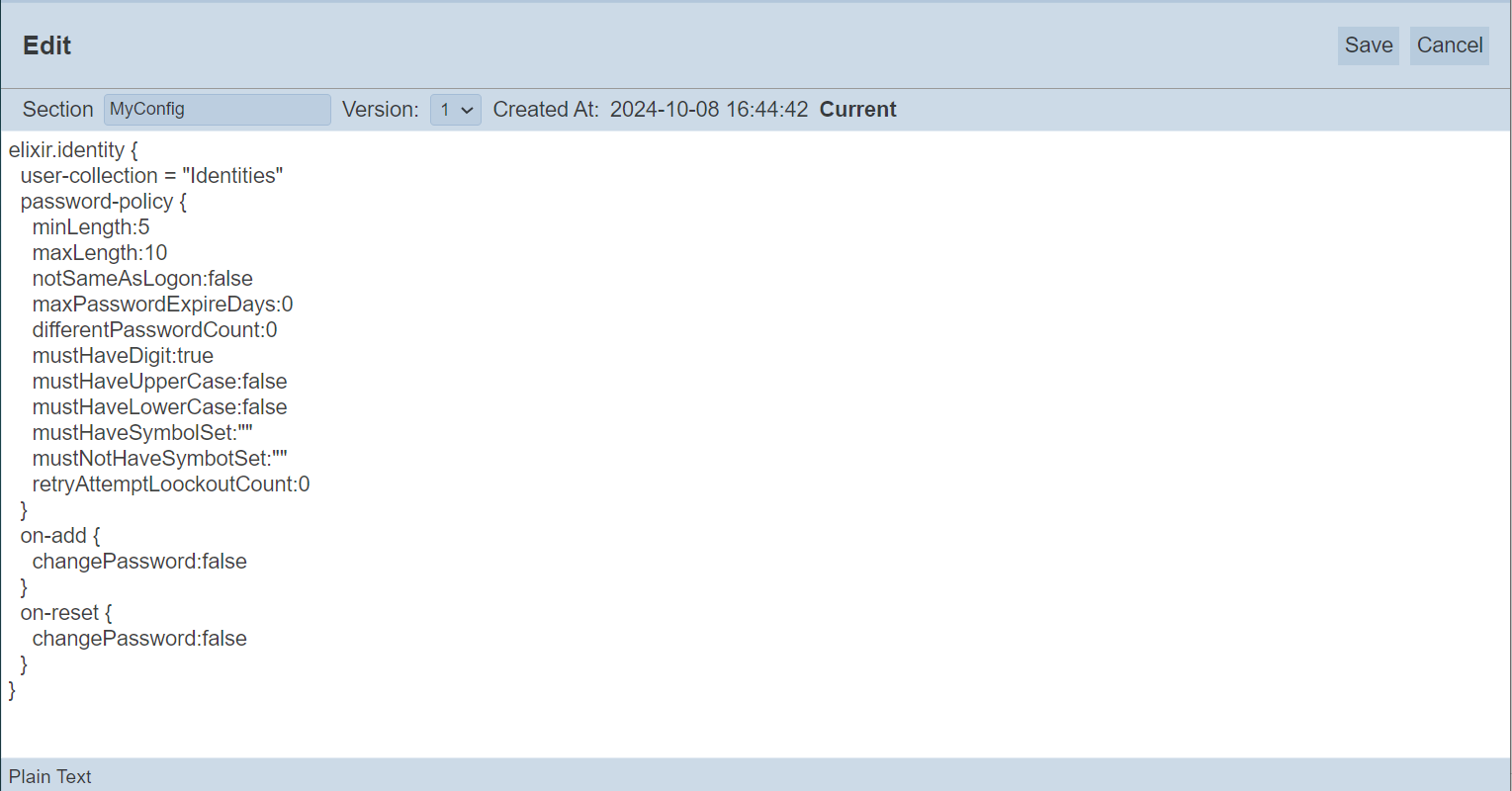Open the Version dropdown
This screenshot has height=791, width=1512.
456,110
